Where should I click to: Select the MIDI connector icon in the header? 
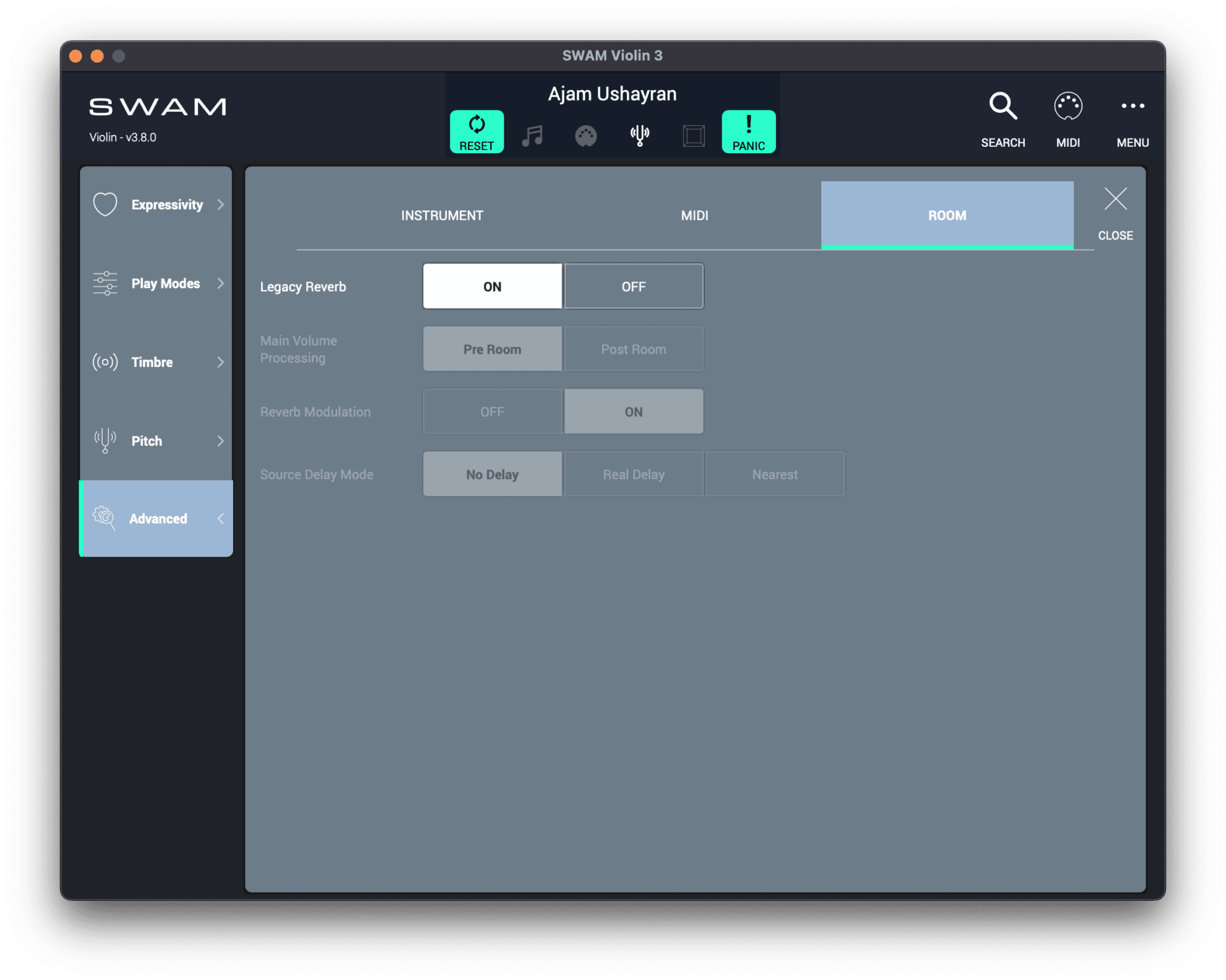pos(586,135)
